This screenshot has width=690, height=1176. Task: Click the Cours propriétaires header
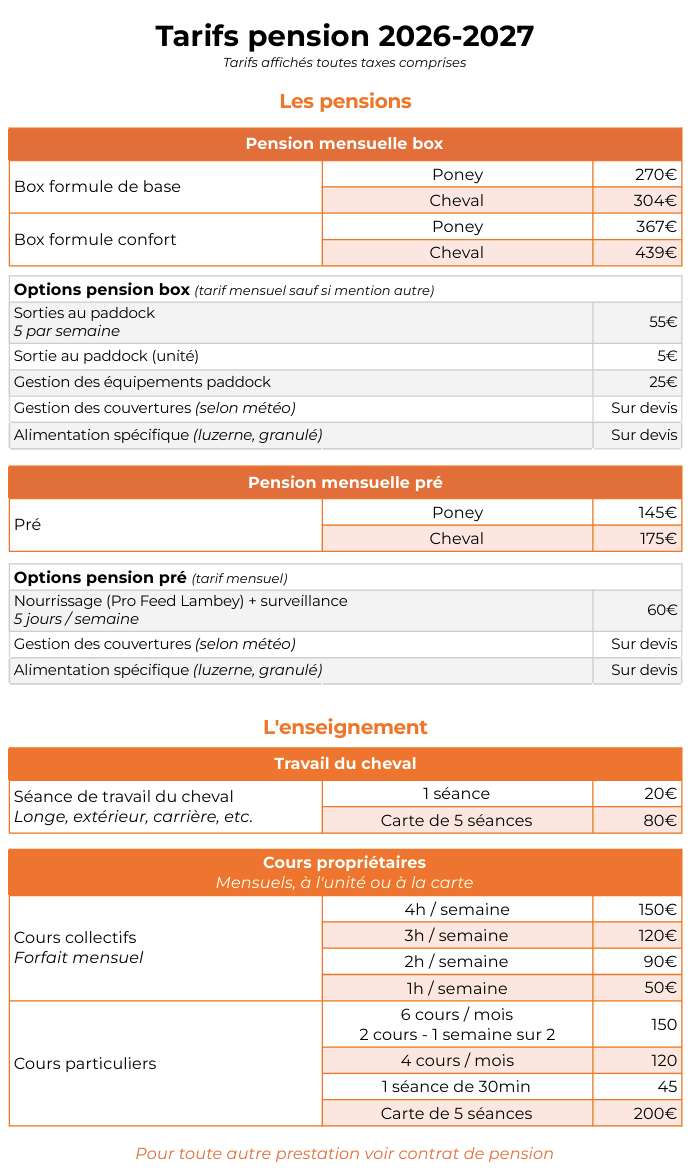click(x=345, y=872)
